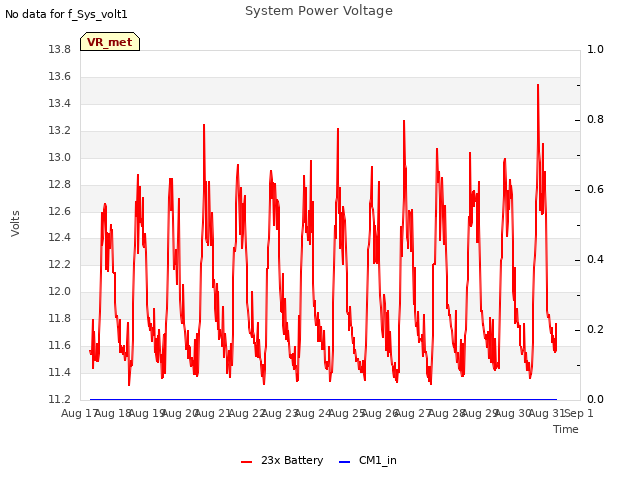This screenshot has width=640, height=480.
Task: Select the 23x Battery legend entry
Action: tap(282, 460)
